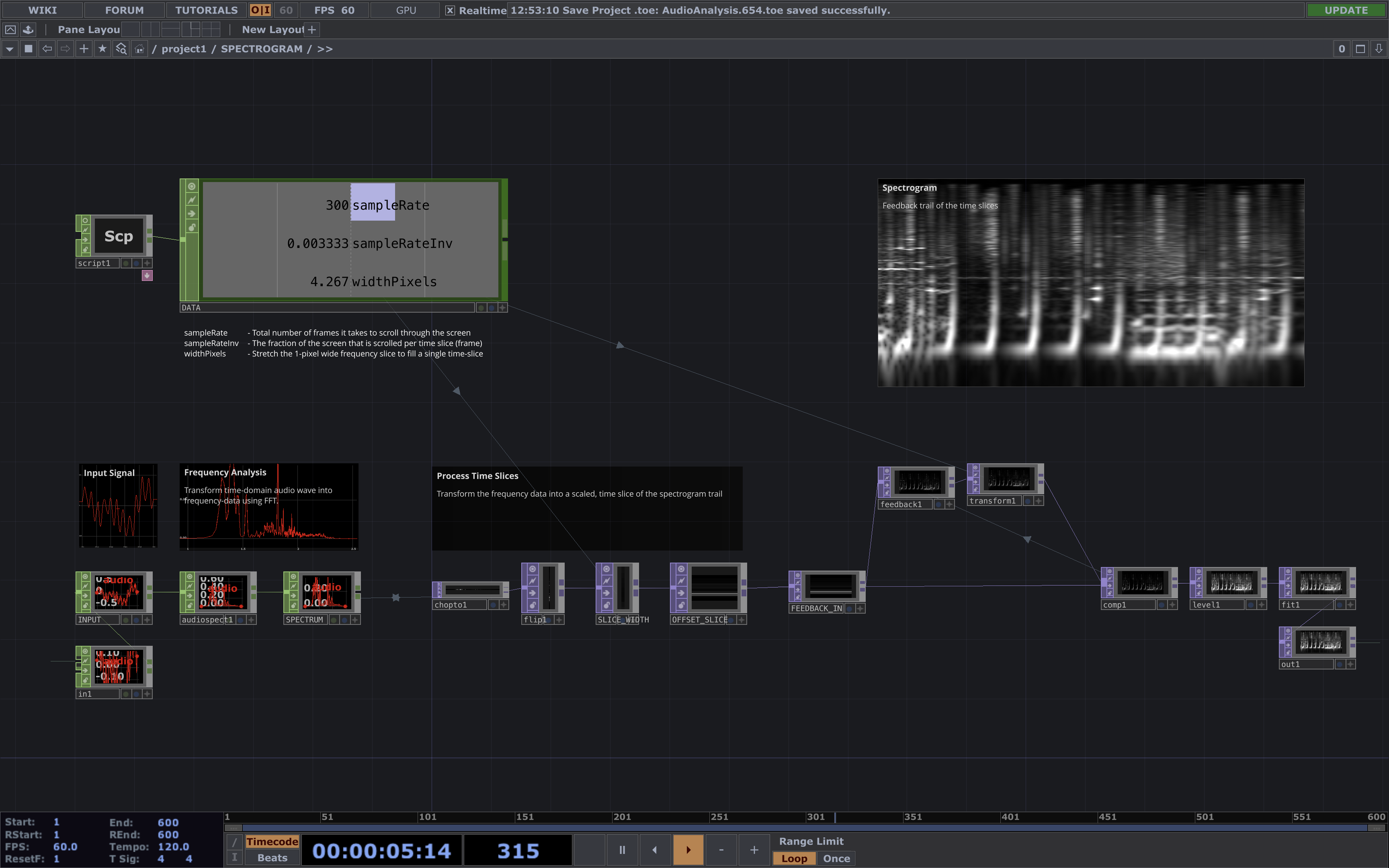The image size is (1389, 868).
Task: Open the New Layout label
Action: (x=272, y=29)
